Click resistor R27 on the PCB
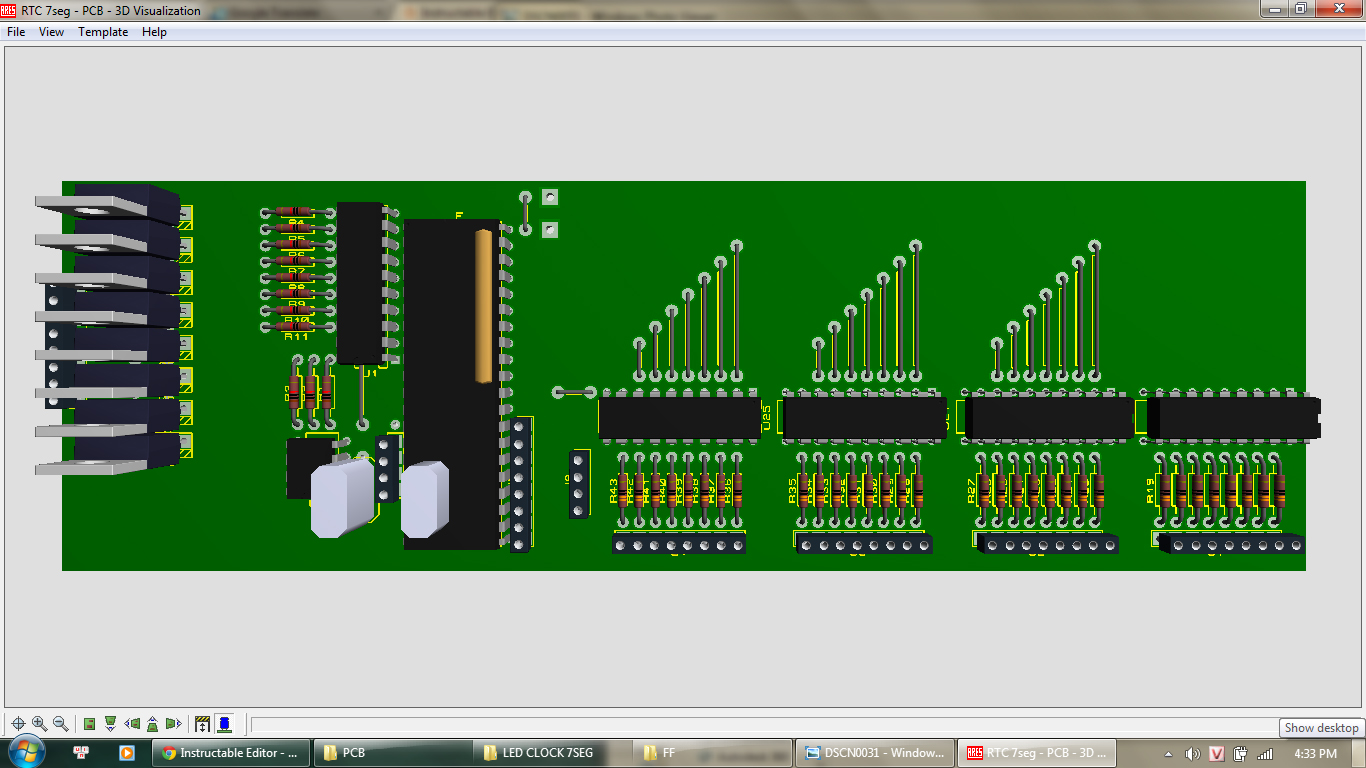The width and height of the screenshot is (1366, 768). point(982,488)
